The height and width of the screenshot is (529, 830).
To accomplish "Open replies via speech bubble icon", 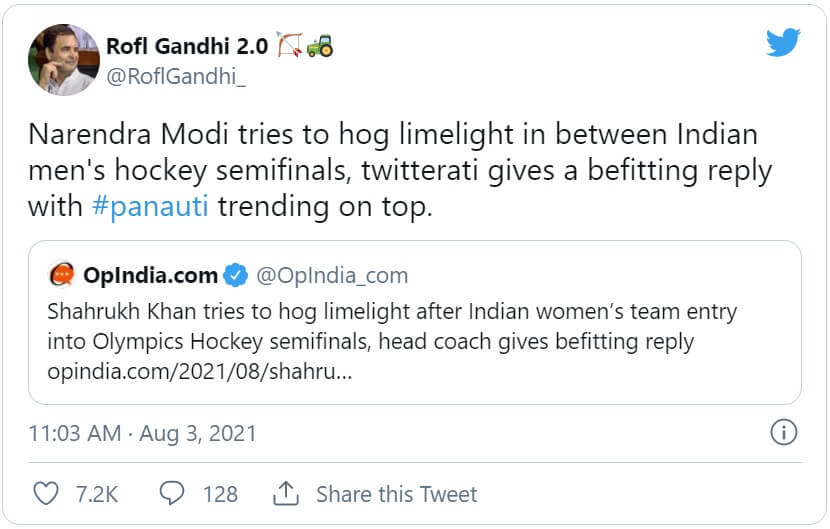I will point(173,493).
